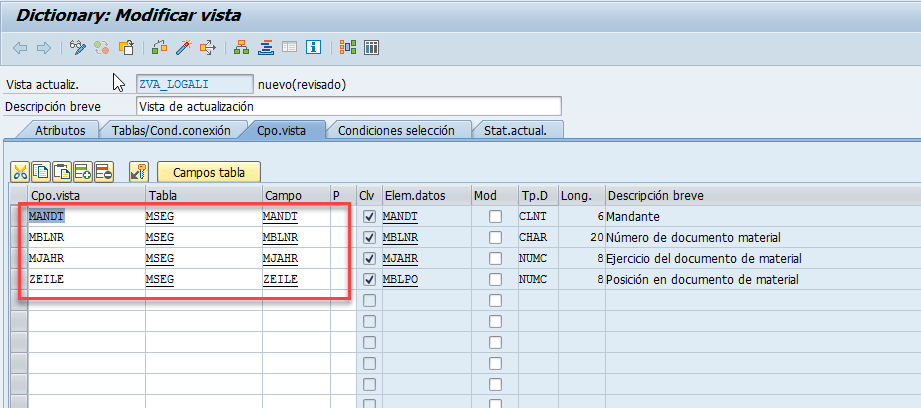Click the greyed-out window layout icon

click(x=290, y=48)
